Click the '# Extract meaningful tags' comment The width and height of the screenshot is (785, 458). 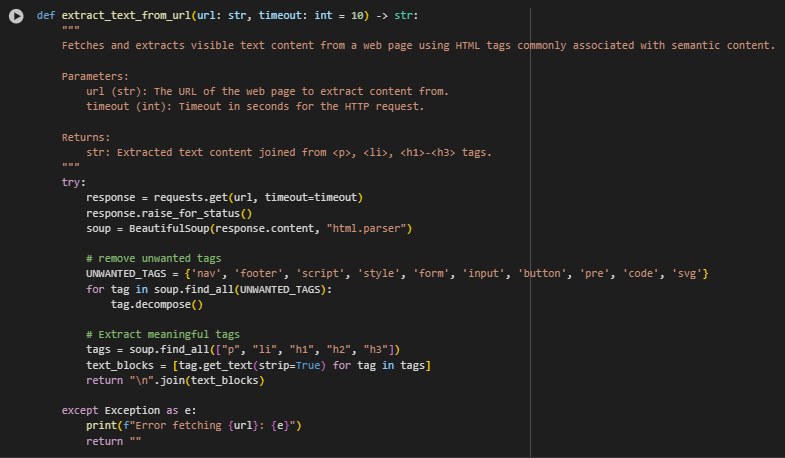(163, 334)
